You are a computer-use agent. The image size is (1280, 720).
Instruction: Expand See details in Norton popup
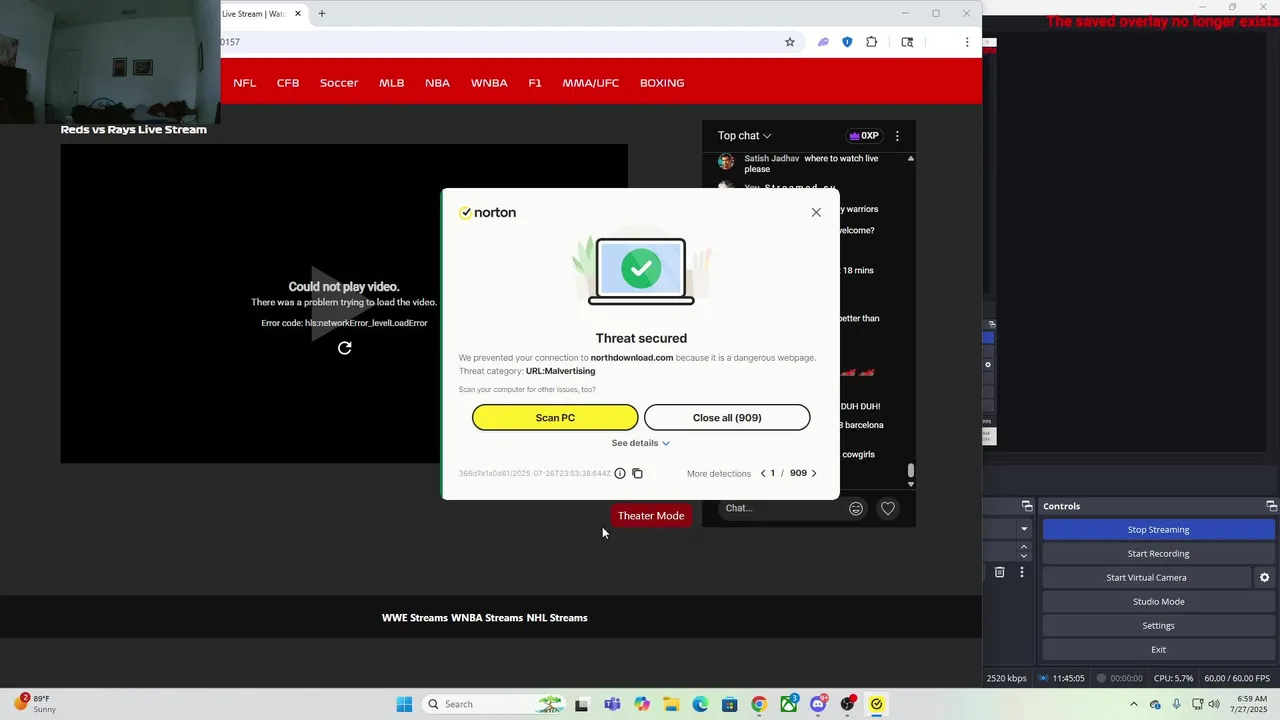click(x=641, y=443)
